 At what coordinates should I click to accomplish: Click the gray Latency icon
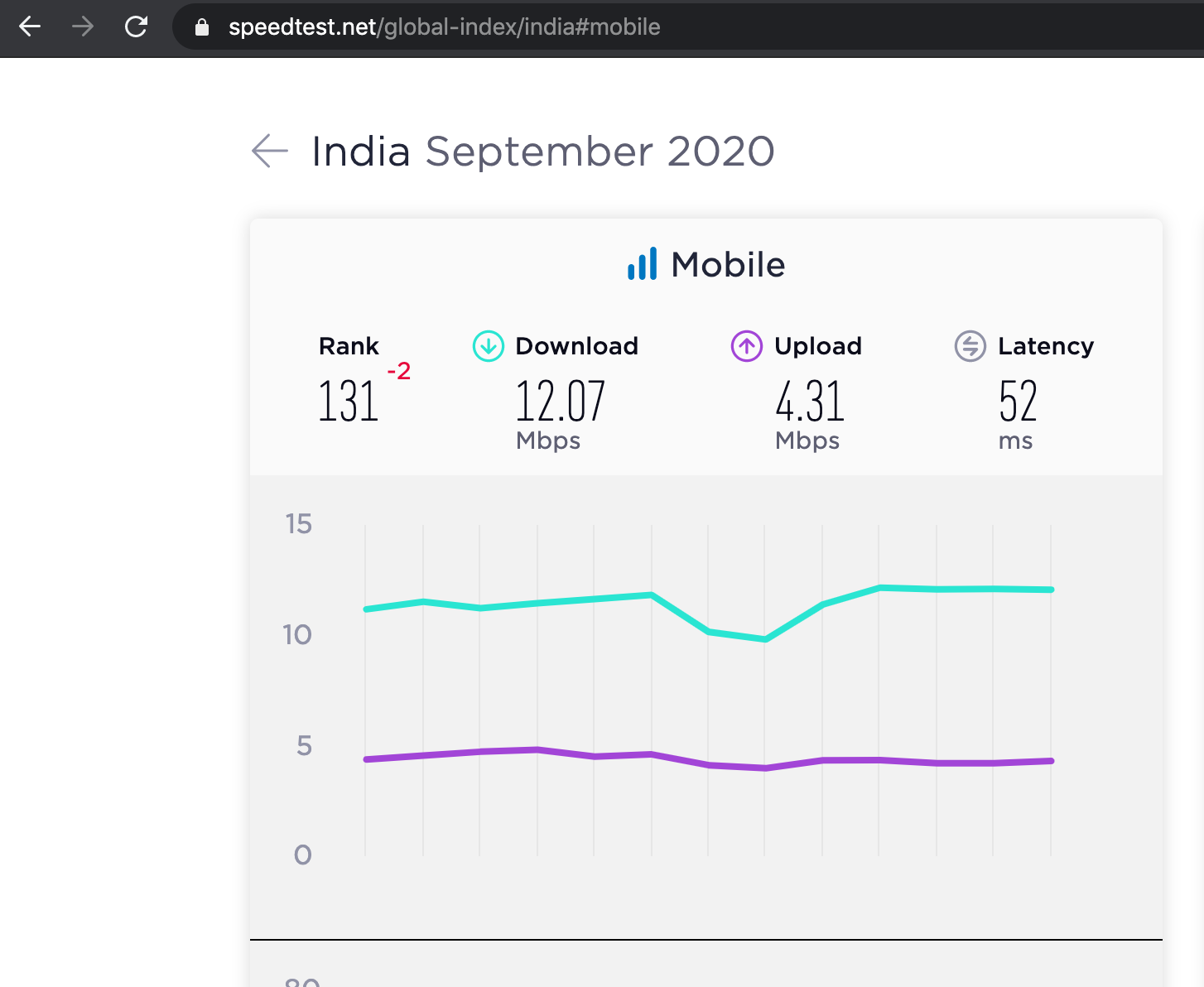970,346
